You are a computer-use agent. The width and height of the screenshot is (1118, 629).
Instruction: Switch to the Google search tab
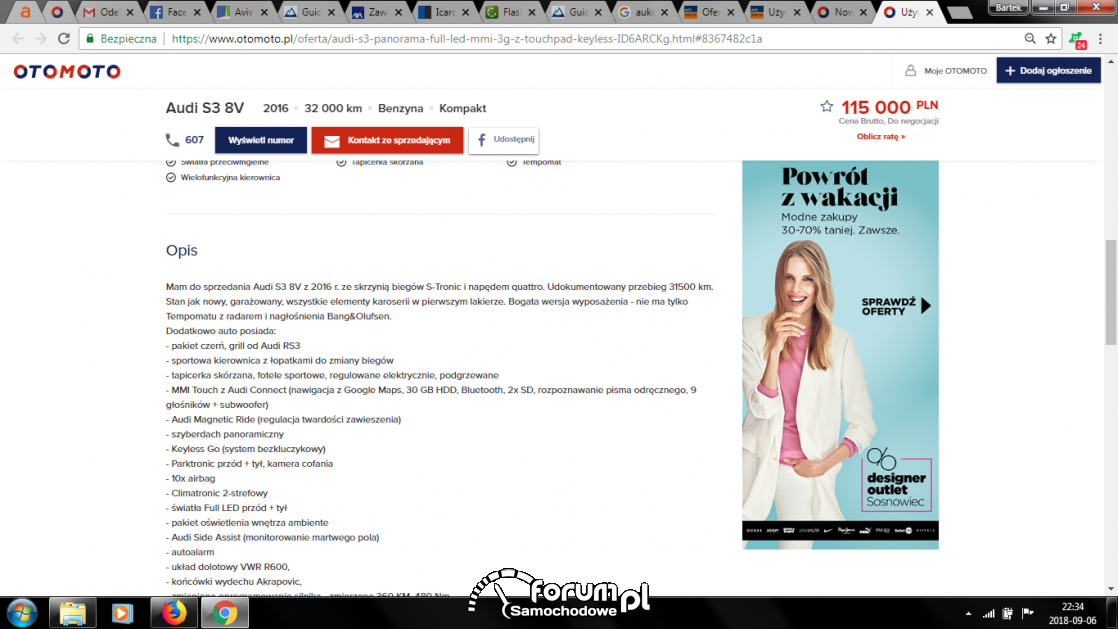642,12
